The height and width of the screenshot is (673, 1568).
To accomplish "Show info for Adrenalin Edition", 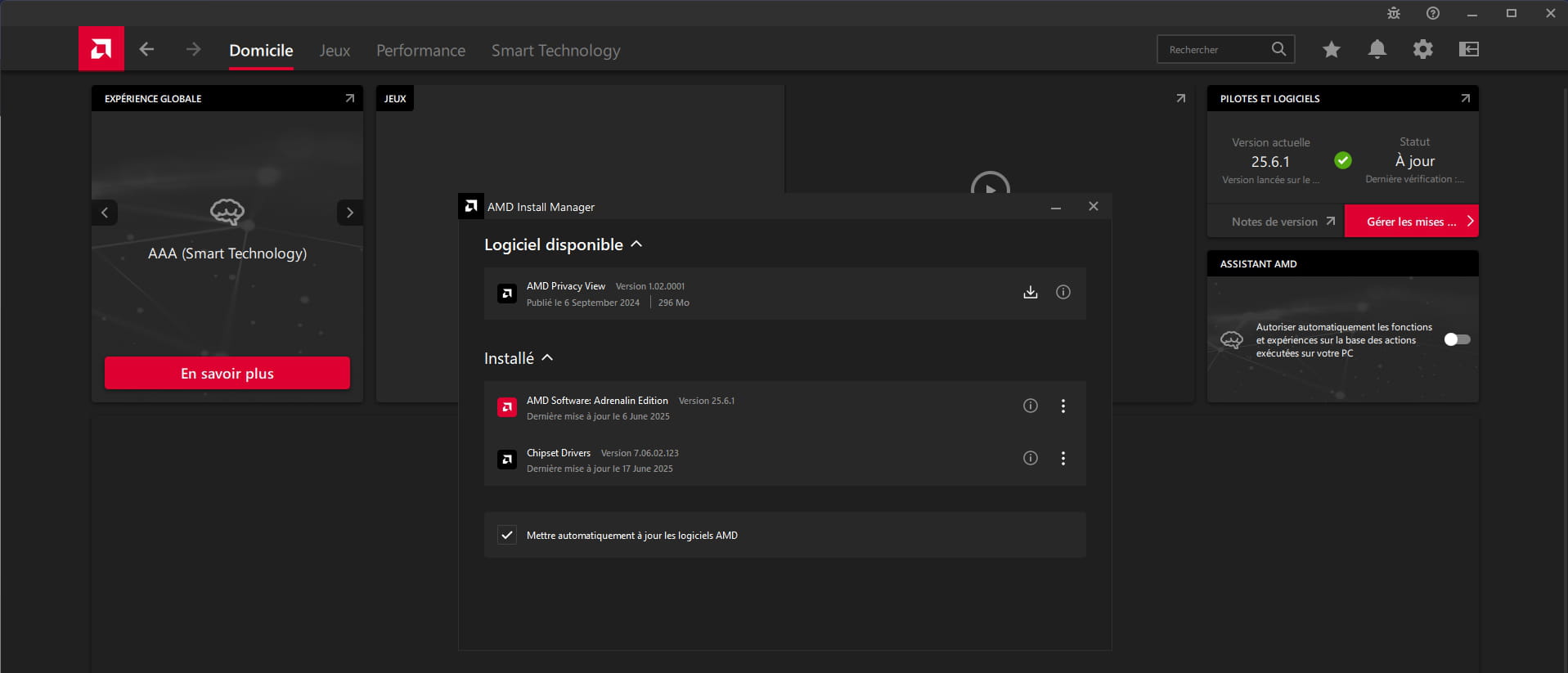I will [1031, 406].
